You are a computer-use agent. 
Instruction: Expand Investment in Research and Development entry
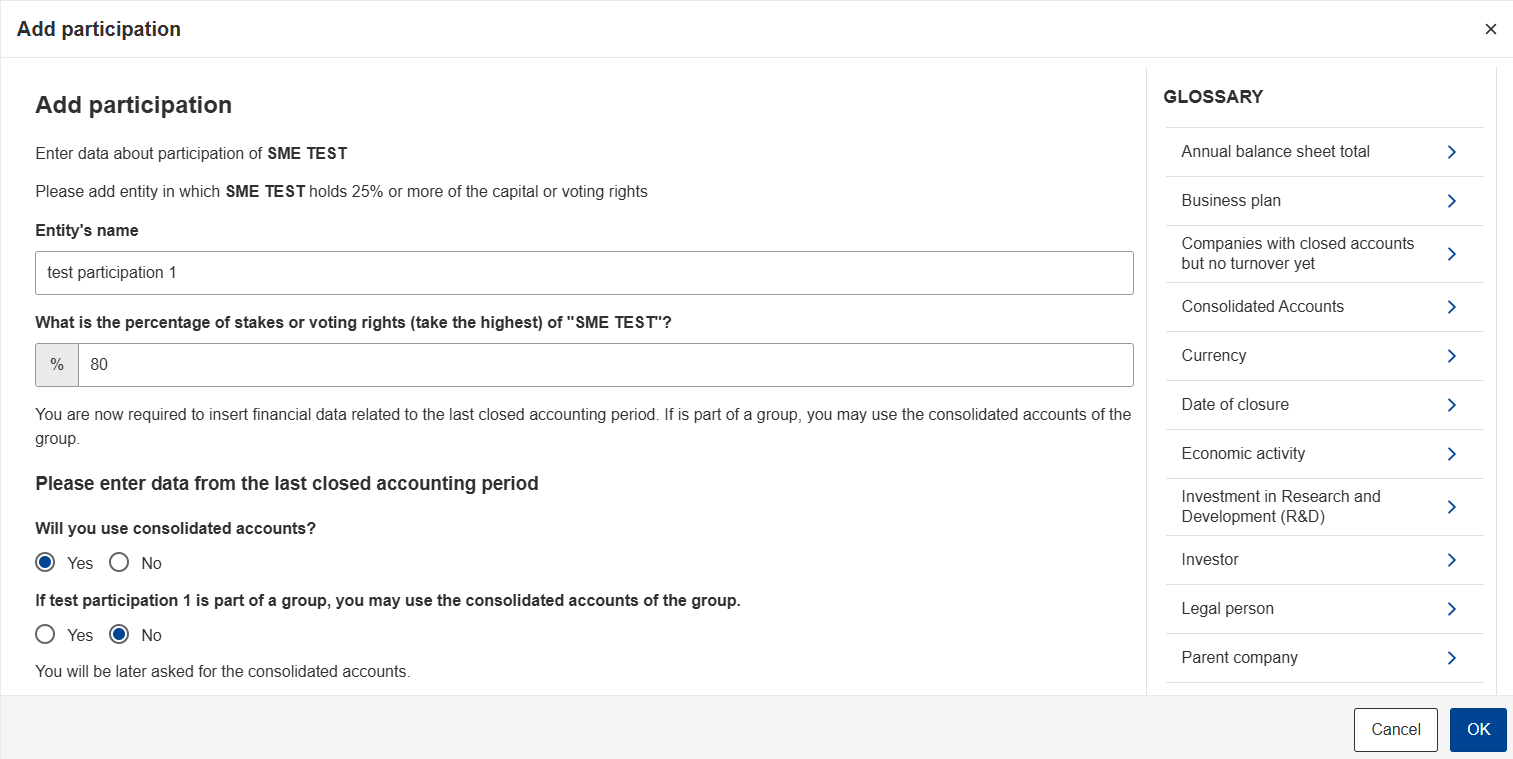[1324, 507]
